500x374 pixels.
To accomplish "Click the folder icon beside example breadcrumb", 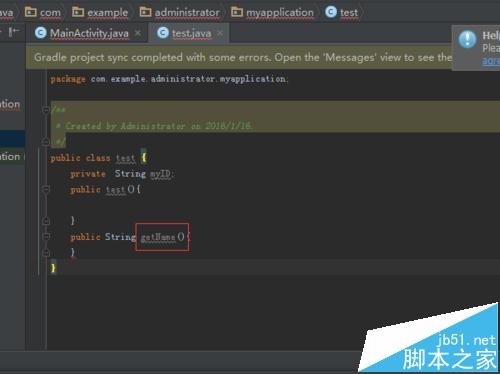I will tap(78, 12).
